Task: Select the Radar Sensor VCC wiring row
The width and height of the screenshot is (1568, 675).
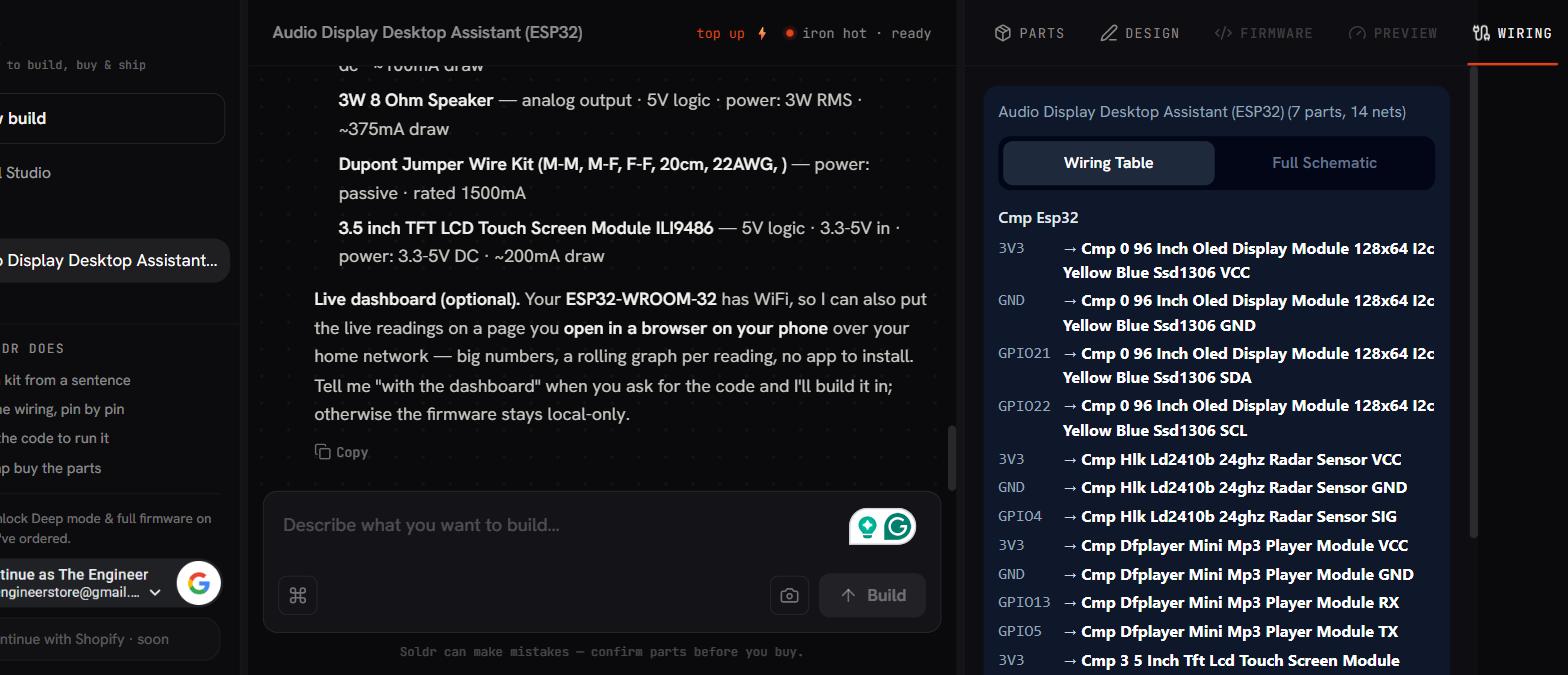Action: pyautogui.click(x=1216, y=459)
